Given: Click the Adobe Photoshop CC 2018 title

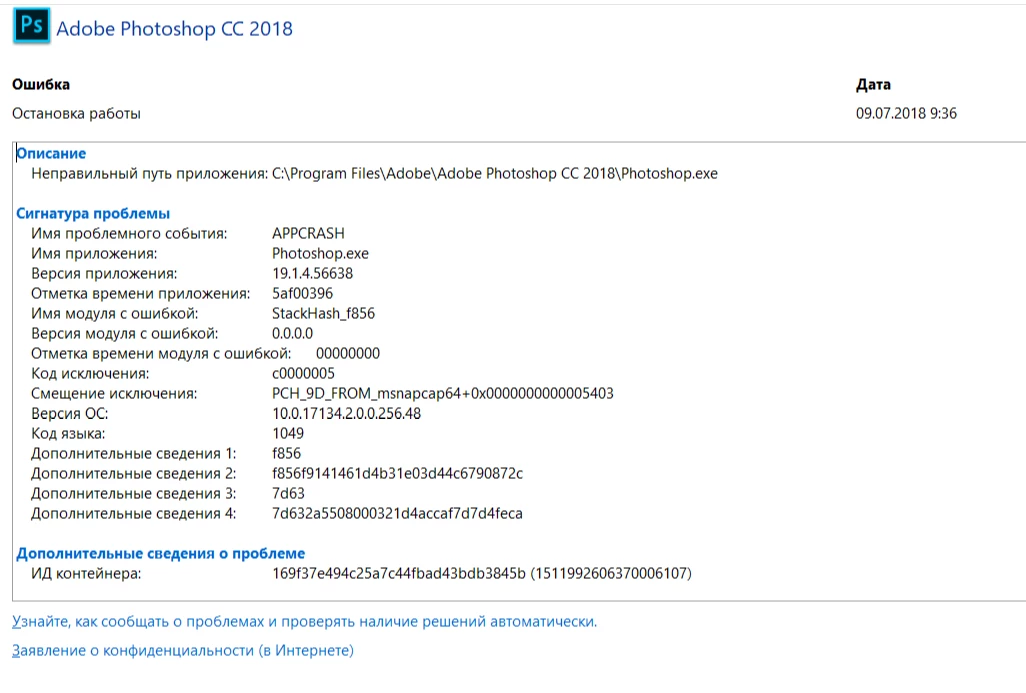Looking at the screenshot, I should (175, 29).
